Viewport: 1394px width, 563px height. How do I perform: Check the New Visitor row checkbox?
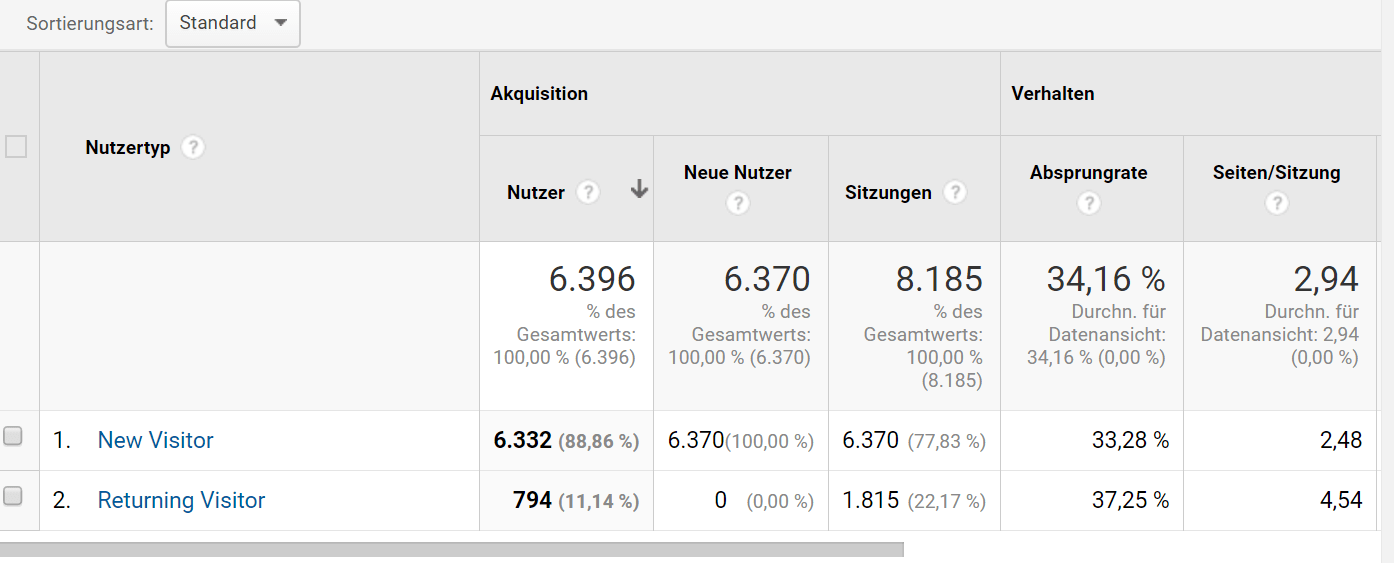click(x=13, y=436)
